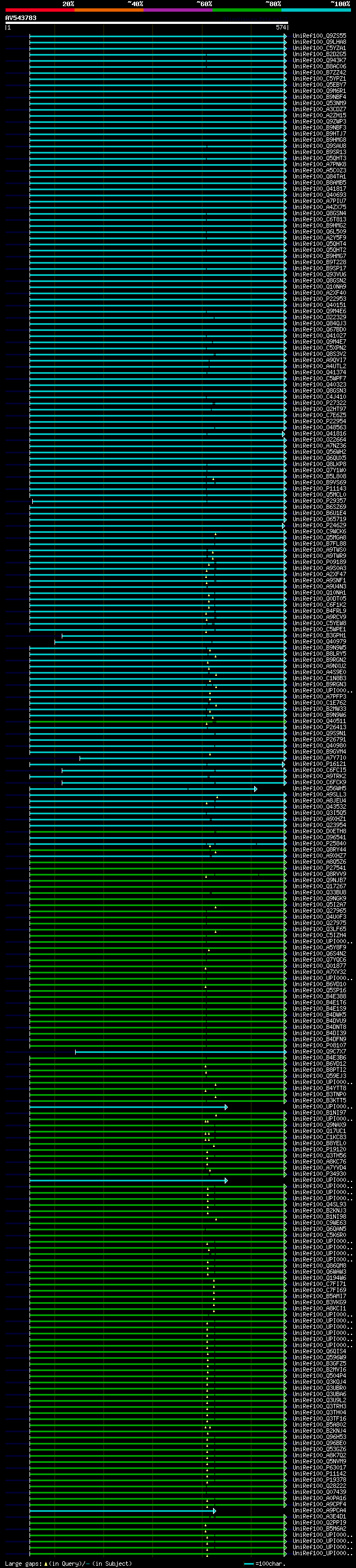The width and height of the screenshot is (356, 1568).
Task: Select hit label UniRef100_Q43532
Action: tap(319, 807)
